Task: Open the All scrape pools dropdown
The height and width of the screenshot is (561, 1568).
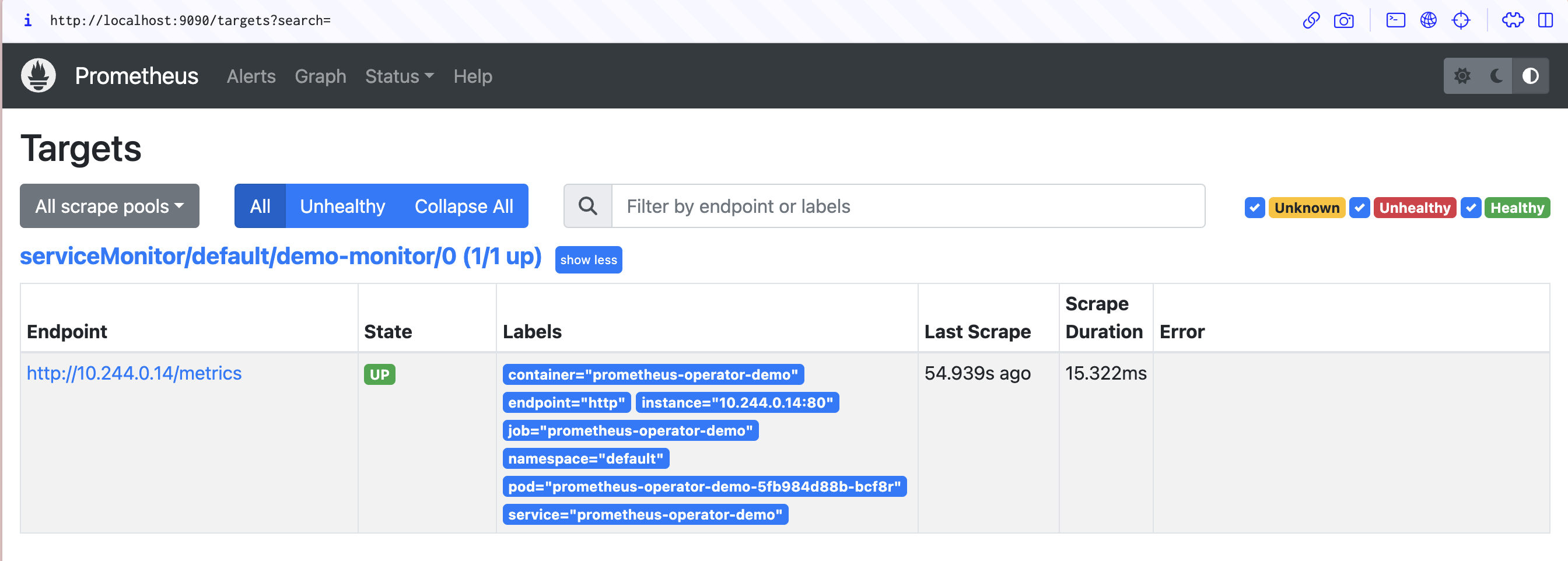Action: (x=110, y=206)
